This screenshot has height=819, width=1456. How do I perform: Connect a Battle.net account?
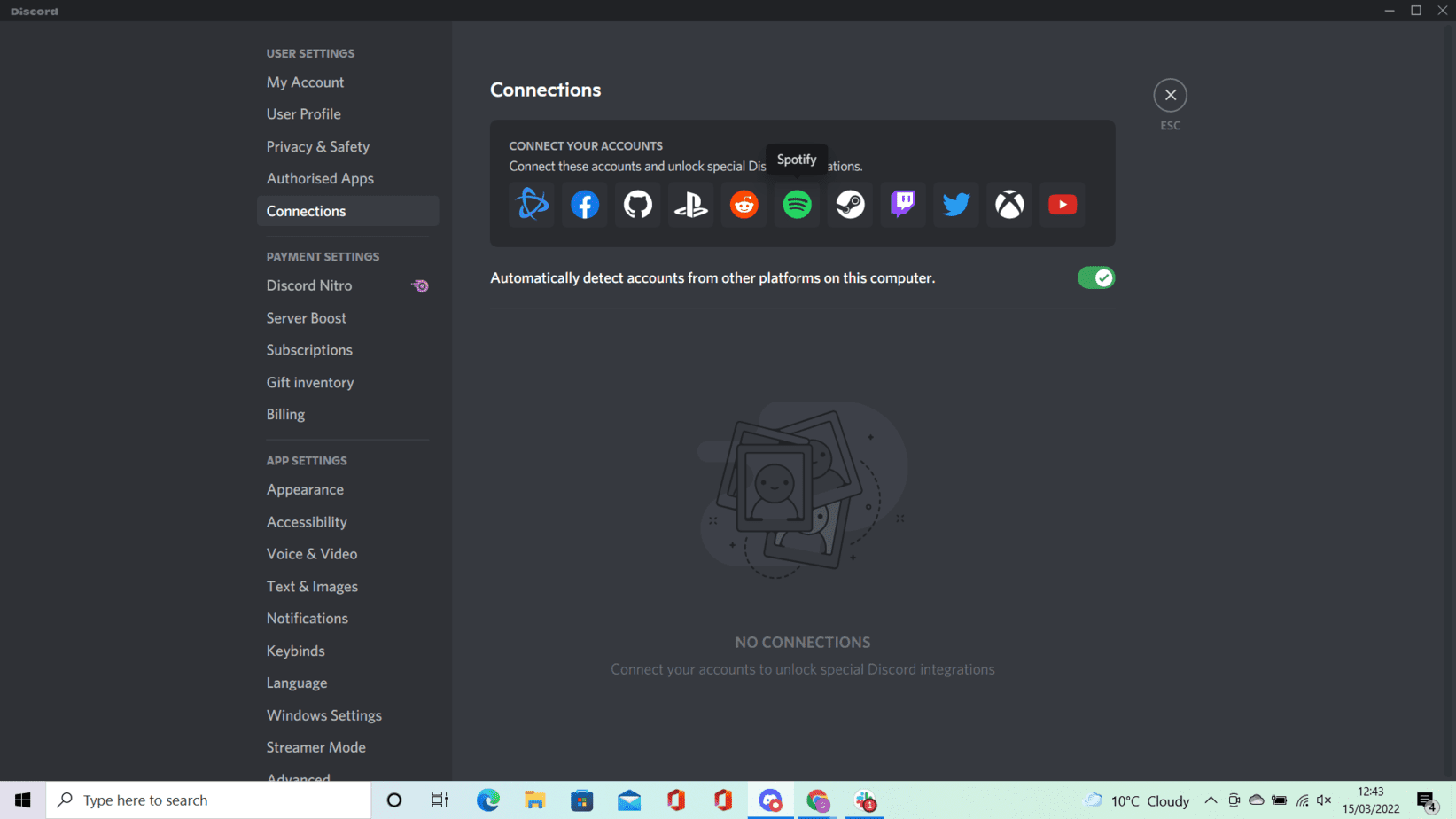pos(532,205)
